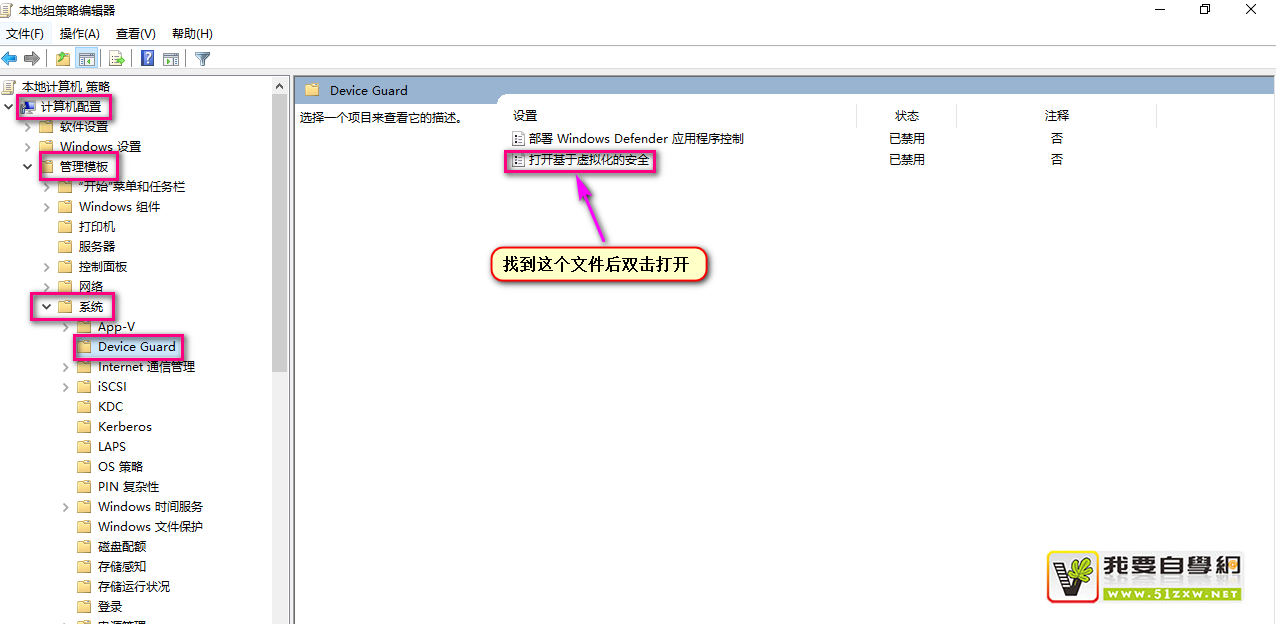
Task: Expand the Internet 通信管理 node
Action: click(x=66, y=367)
